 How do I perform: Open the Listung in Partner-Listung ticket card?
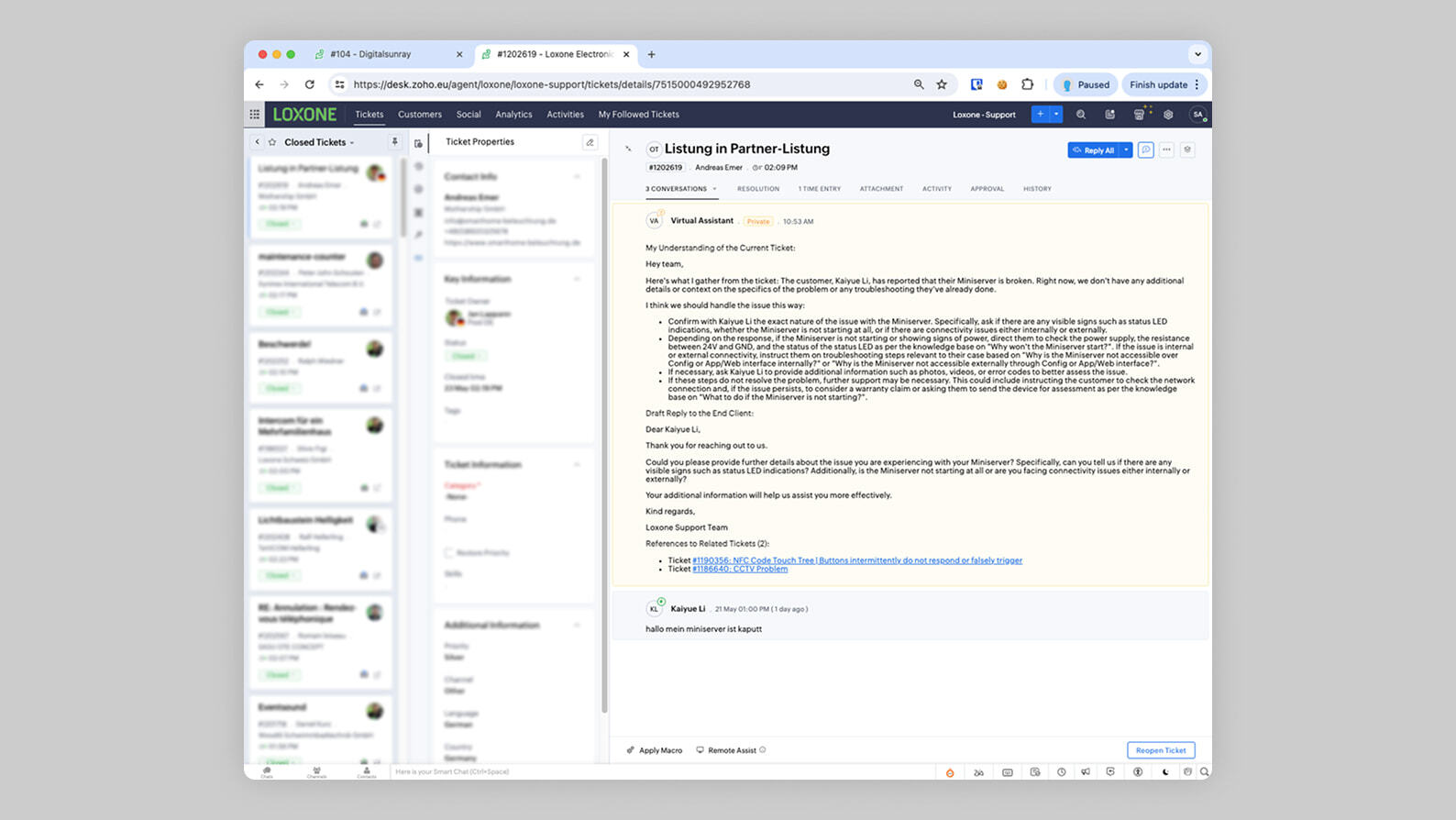tap(321, 196)
